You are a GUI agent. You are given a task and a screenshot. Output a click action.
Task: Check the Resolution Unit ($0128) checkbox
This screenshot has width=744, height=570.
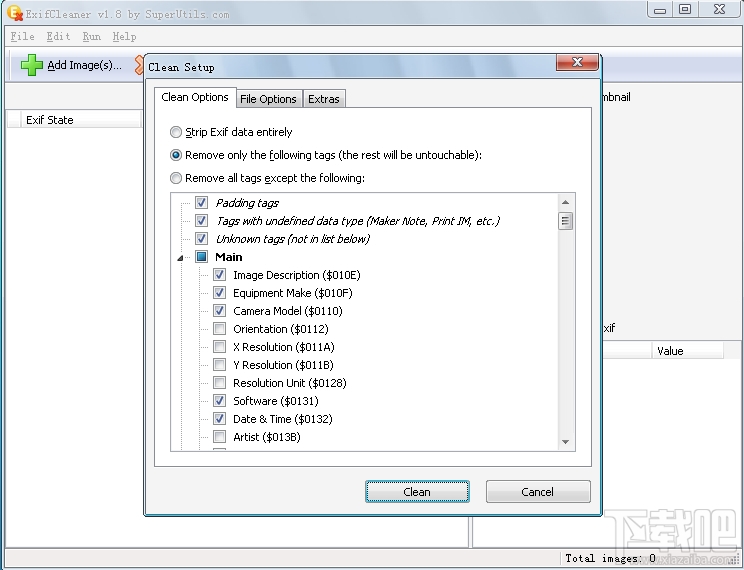(x=219, y=383)
